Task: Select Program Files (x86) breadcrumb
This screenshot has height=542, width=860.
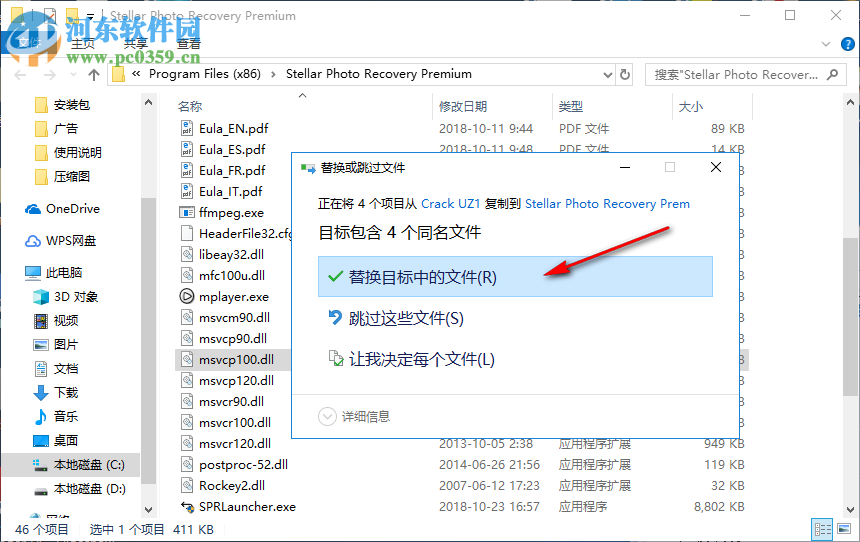Action: pos(205,74)
